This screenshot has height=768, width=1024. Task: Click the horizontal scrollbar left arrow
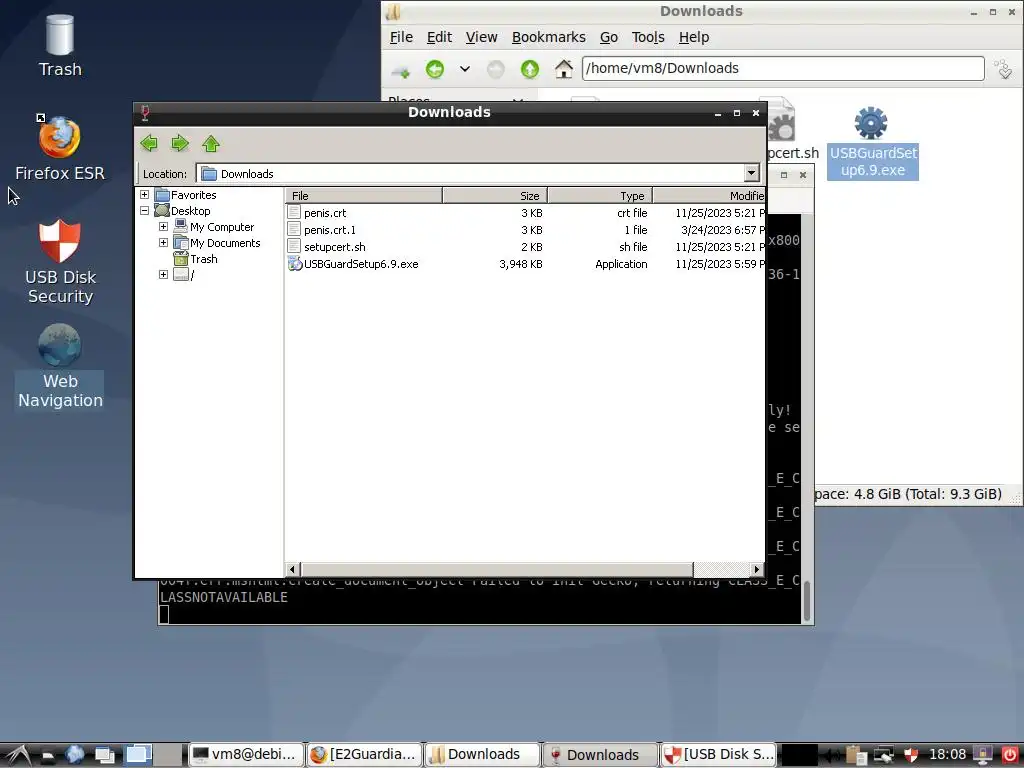coord(293,569)
